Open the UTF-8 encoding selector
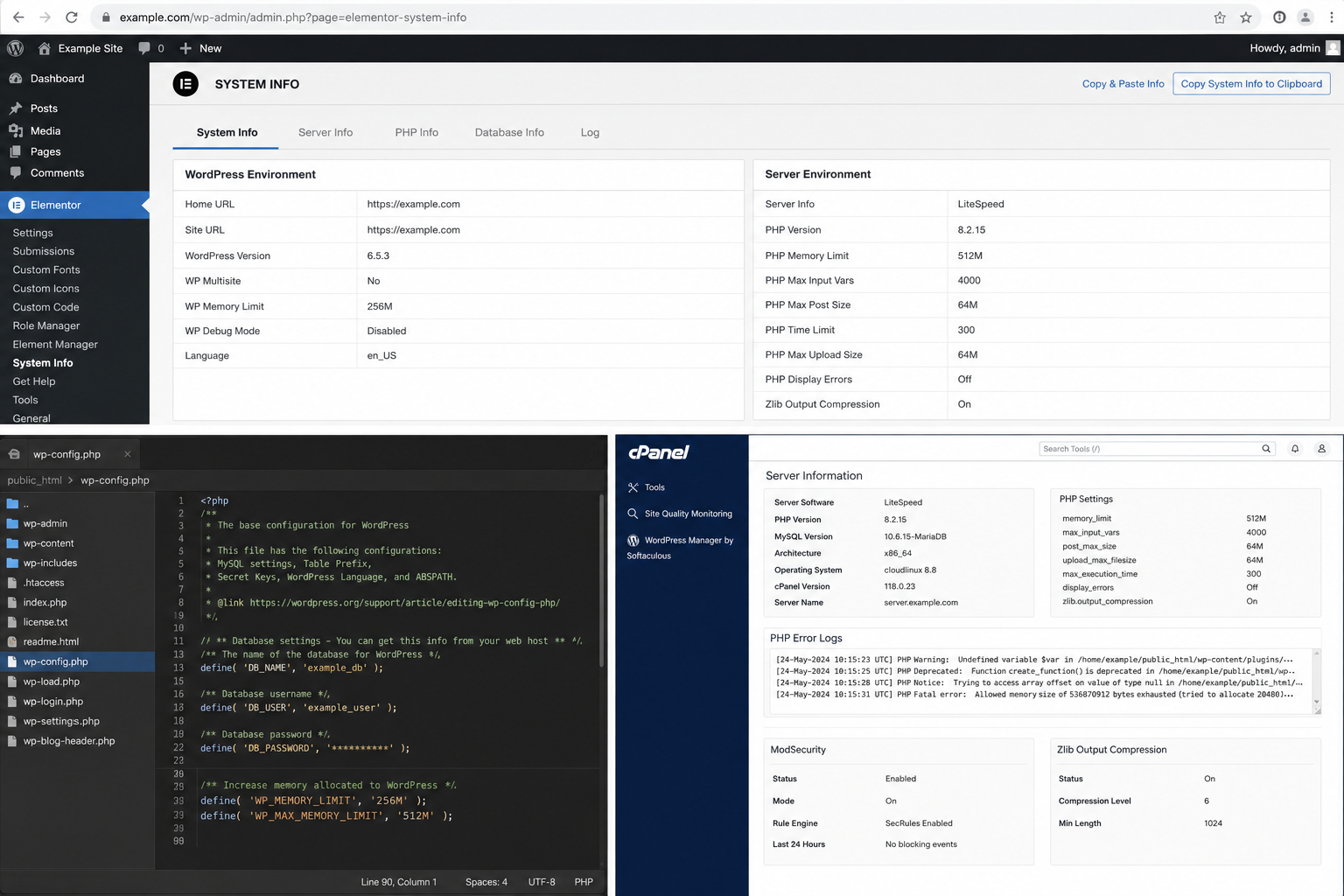The image size is (1344, 896). point(542,882)
